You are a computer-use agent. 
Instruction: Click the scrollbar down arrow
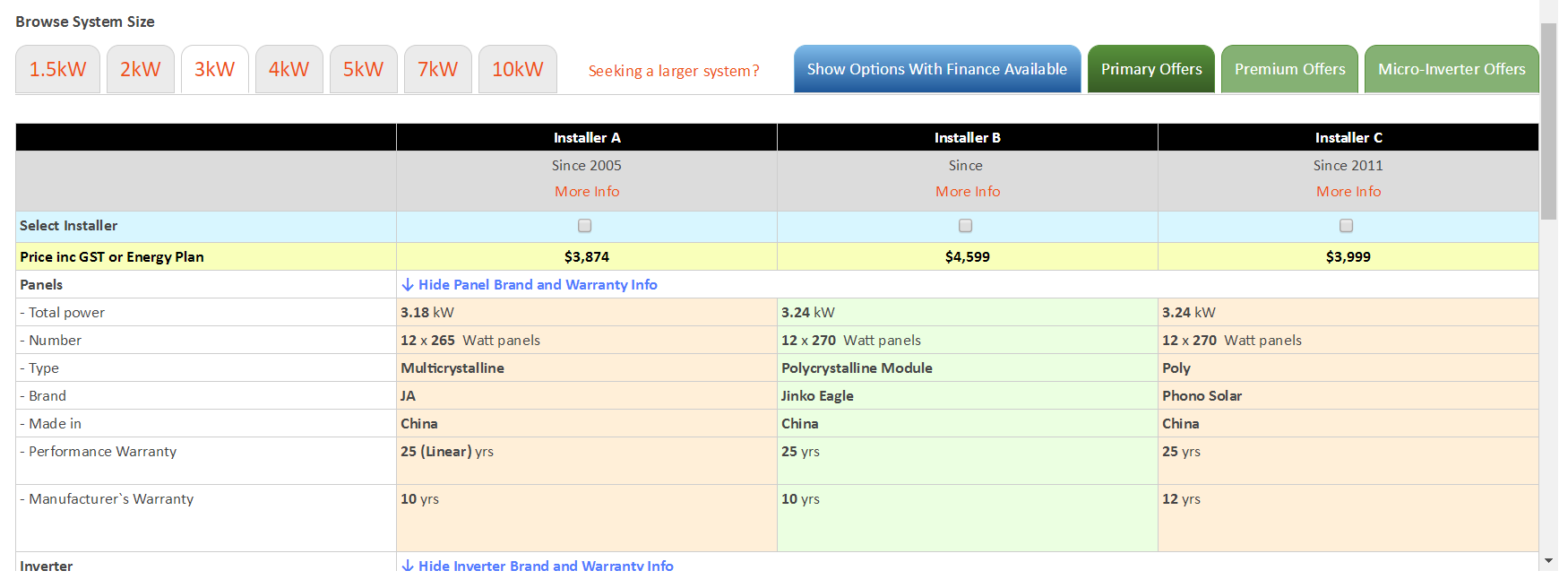coord(1549,561)
